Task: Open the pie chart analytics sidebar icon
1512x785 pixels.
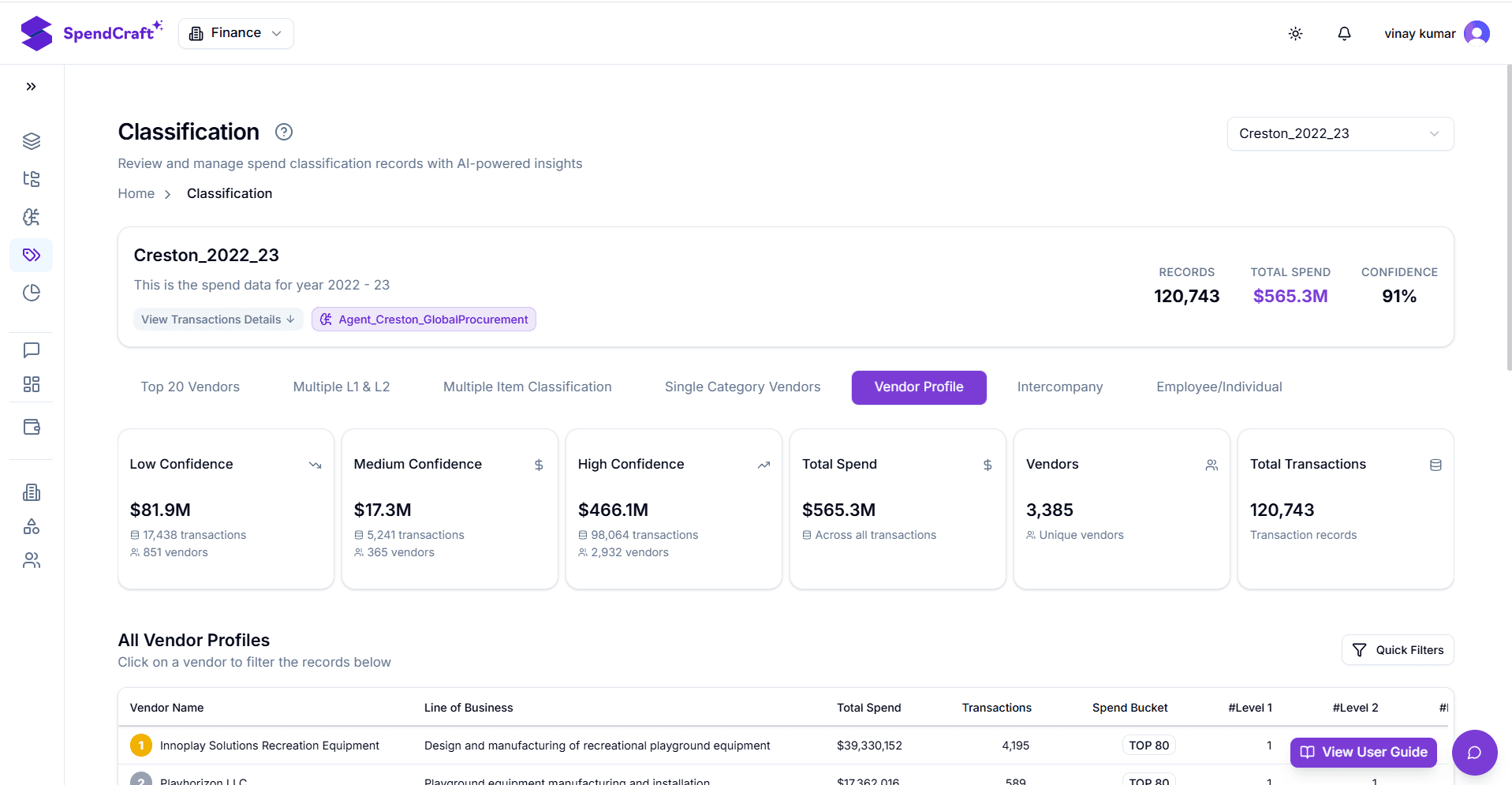Action: [x=32, y=293]
